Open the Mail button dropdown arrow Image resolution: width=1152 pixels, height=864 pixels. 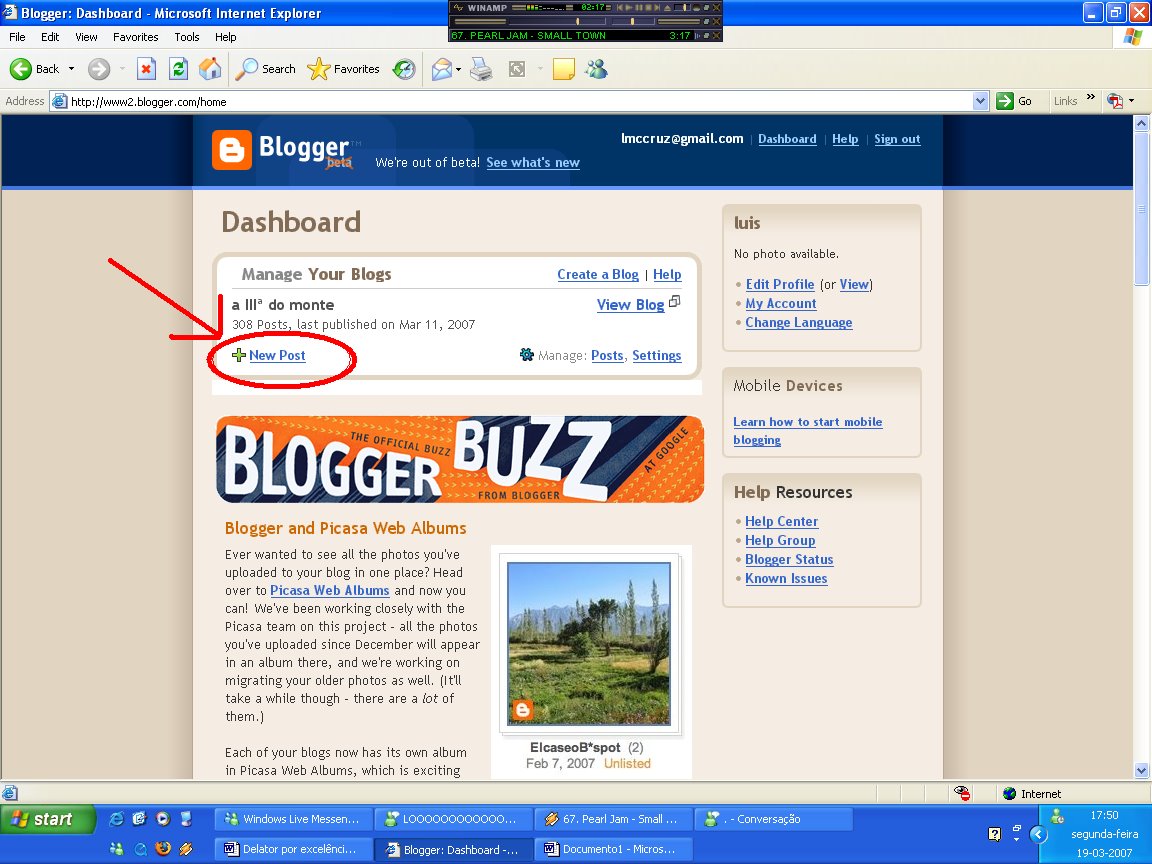pos(458,70)
